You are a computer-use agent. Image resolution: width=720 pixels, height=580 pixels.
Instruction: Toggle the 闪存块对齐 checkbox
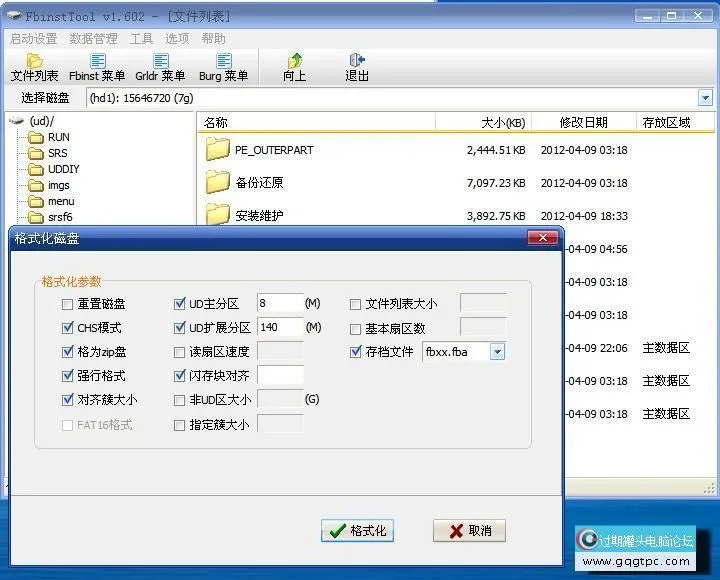179,376
